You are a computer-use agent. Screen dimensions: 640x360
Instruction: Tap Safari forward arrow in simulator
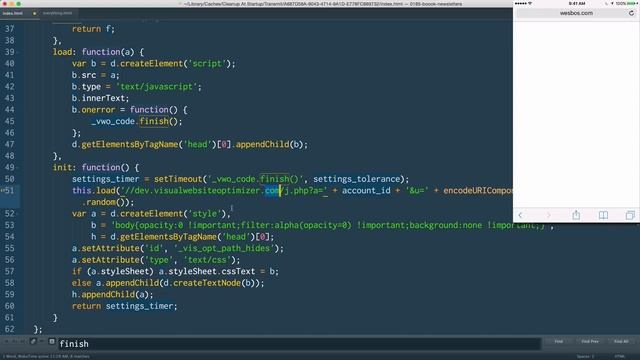coord(548,215)
